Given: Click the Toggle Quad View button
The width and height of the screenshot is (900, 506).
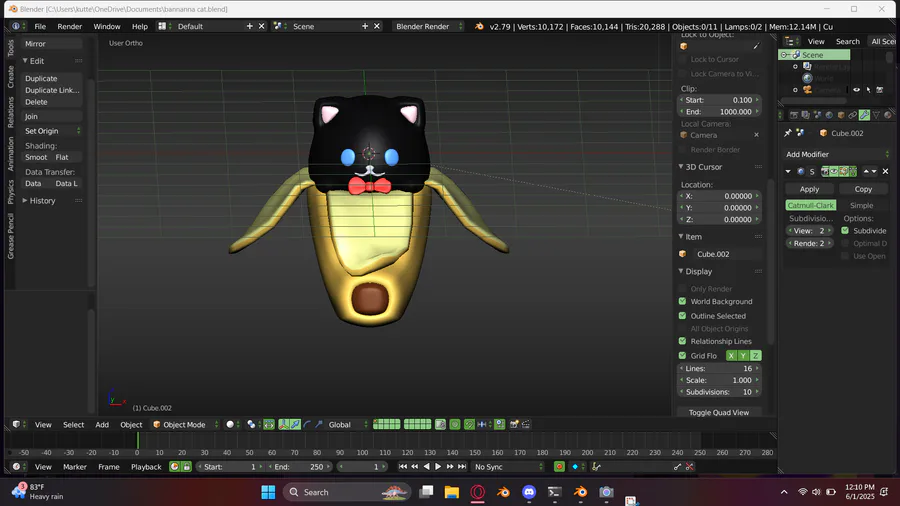Looking at the screenshot, I should tap(719, 412).
